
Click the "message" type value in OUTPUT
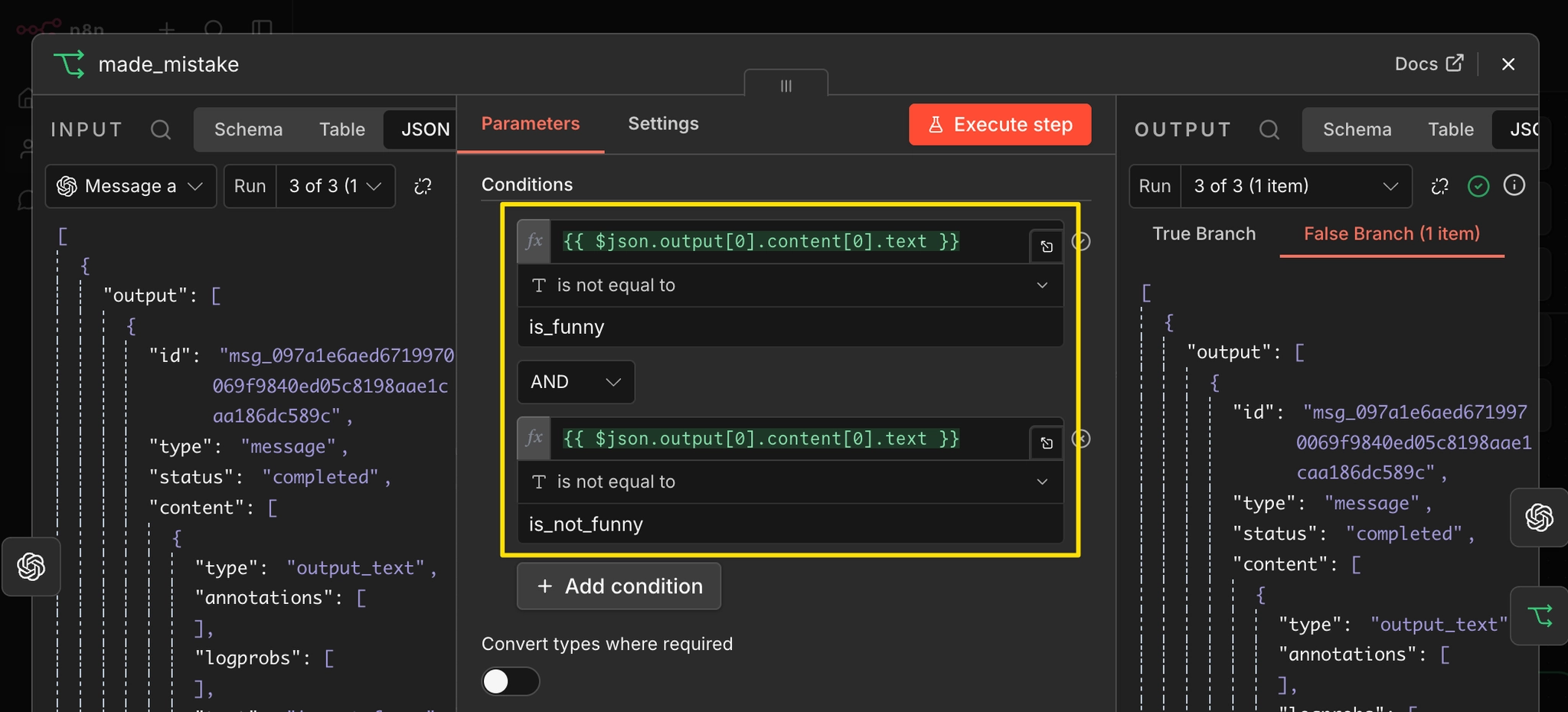tap(1373, 504)
